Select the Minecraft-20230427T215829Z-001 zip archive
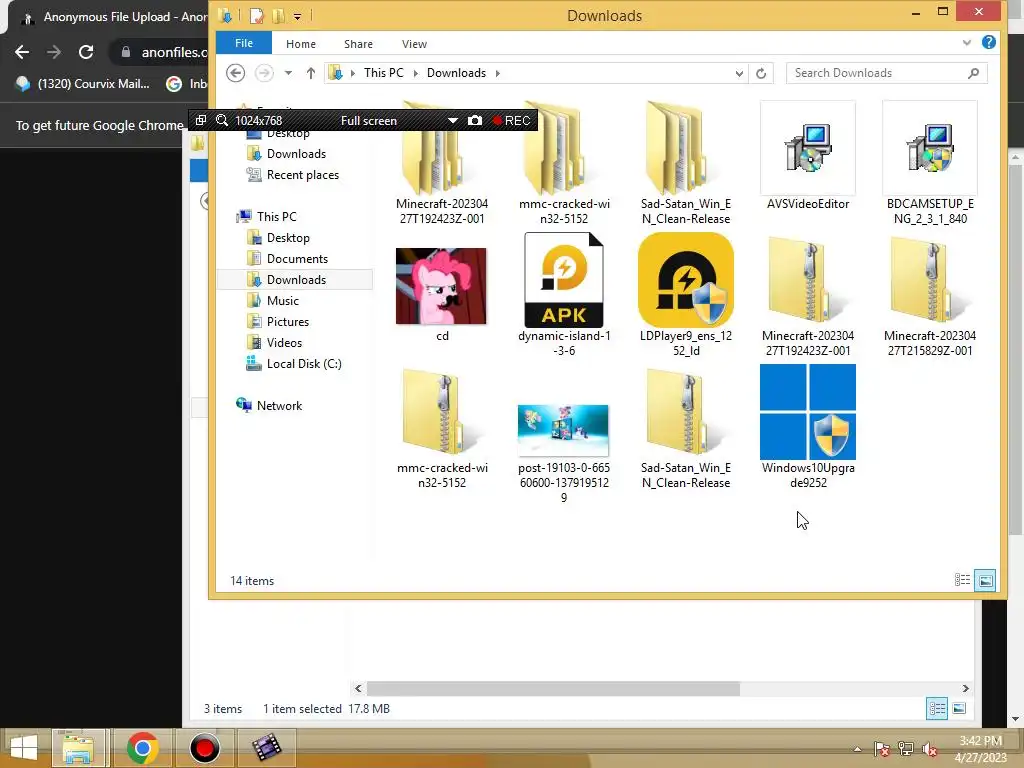Screen dimensions: 1024x768 [x=929, y=295]
